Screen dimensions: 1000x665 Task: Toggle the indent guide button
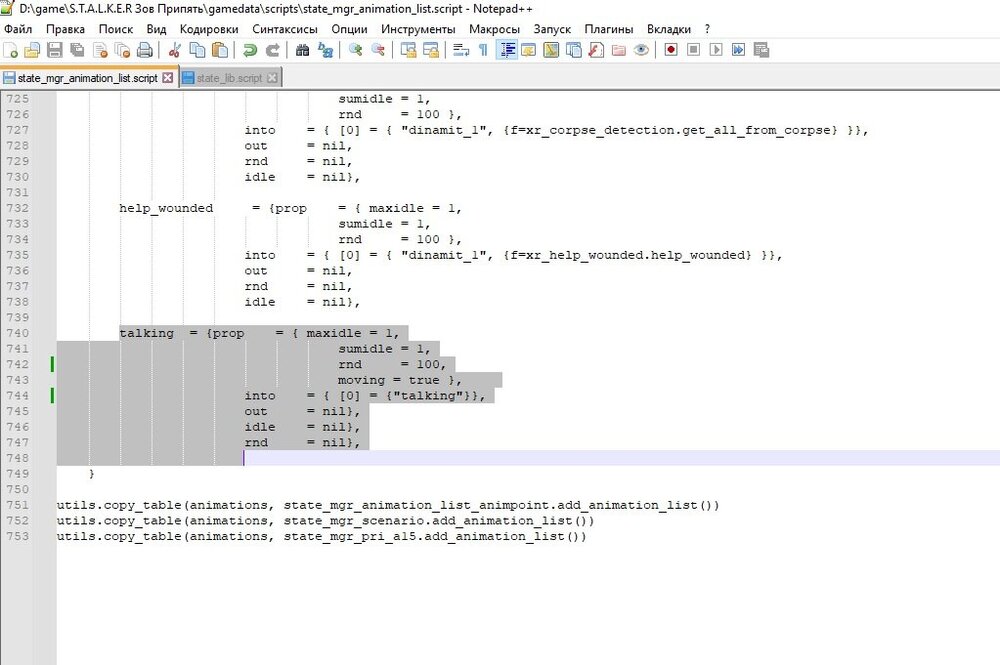click(506, 50)
